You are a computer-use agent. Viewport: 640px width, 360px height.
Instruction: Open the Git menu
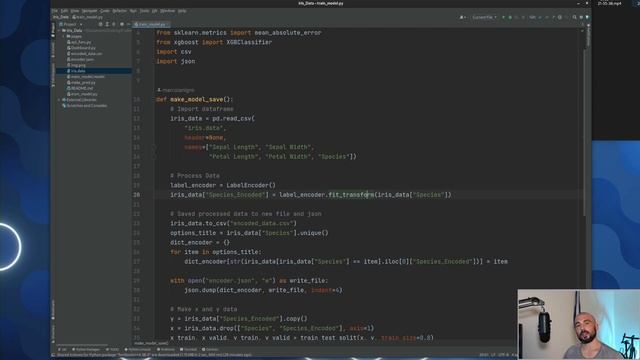tap(154, 11)
